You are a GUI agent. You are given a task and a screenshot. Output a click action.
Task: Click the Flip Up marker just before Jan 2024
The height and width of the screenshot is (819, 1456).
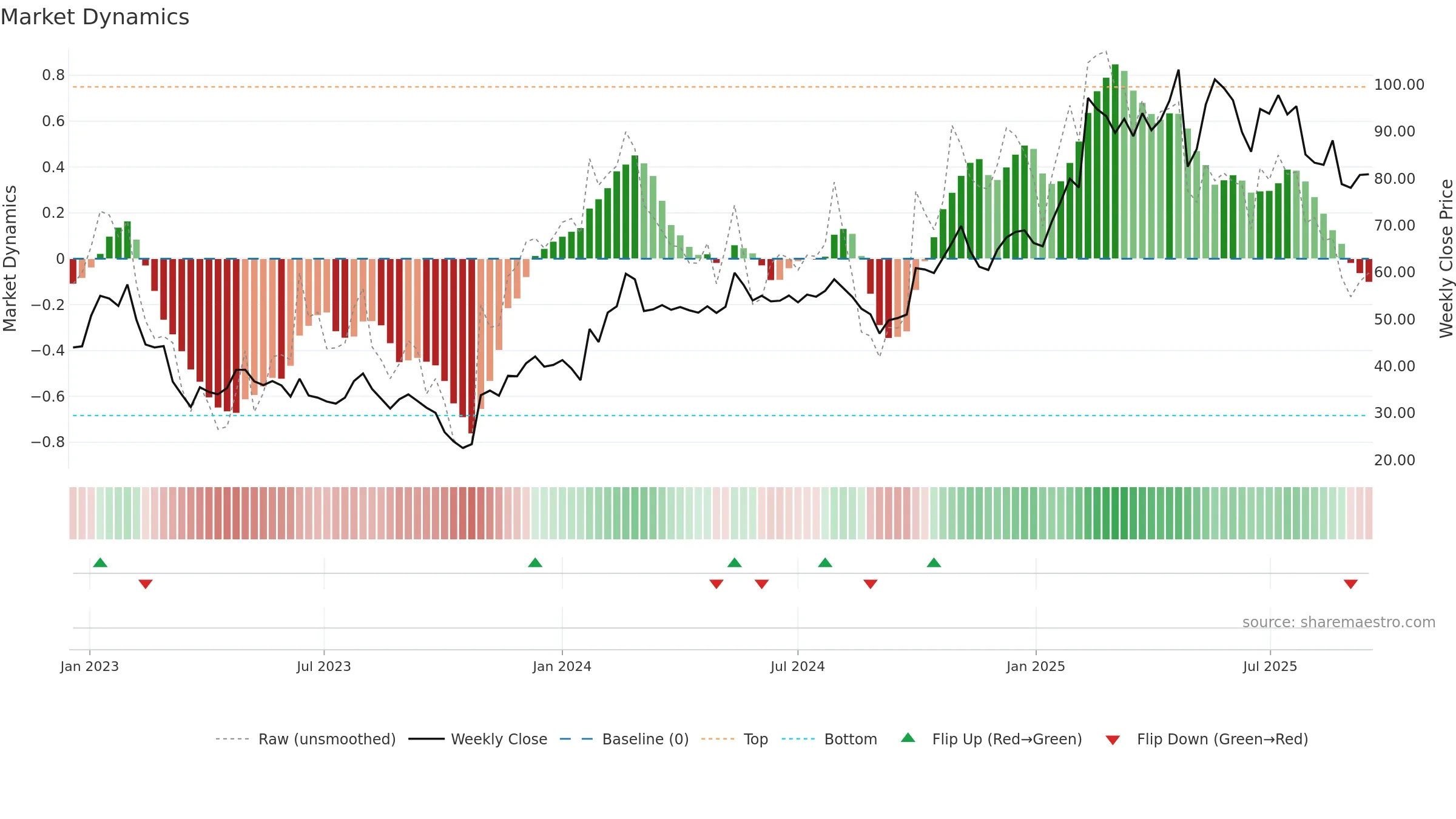pos(535,562)
